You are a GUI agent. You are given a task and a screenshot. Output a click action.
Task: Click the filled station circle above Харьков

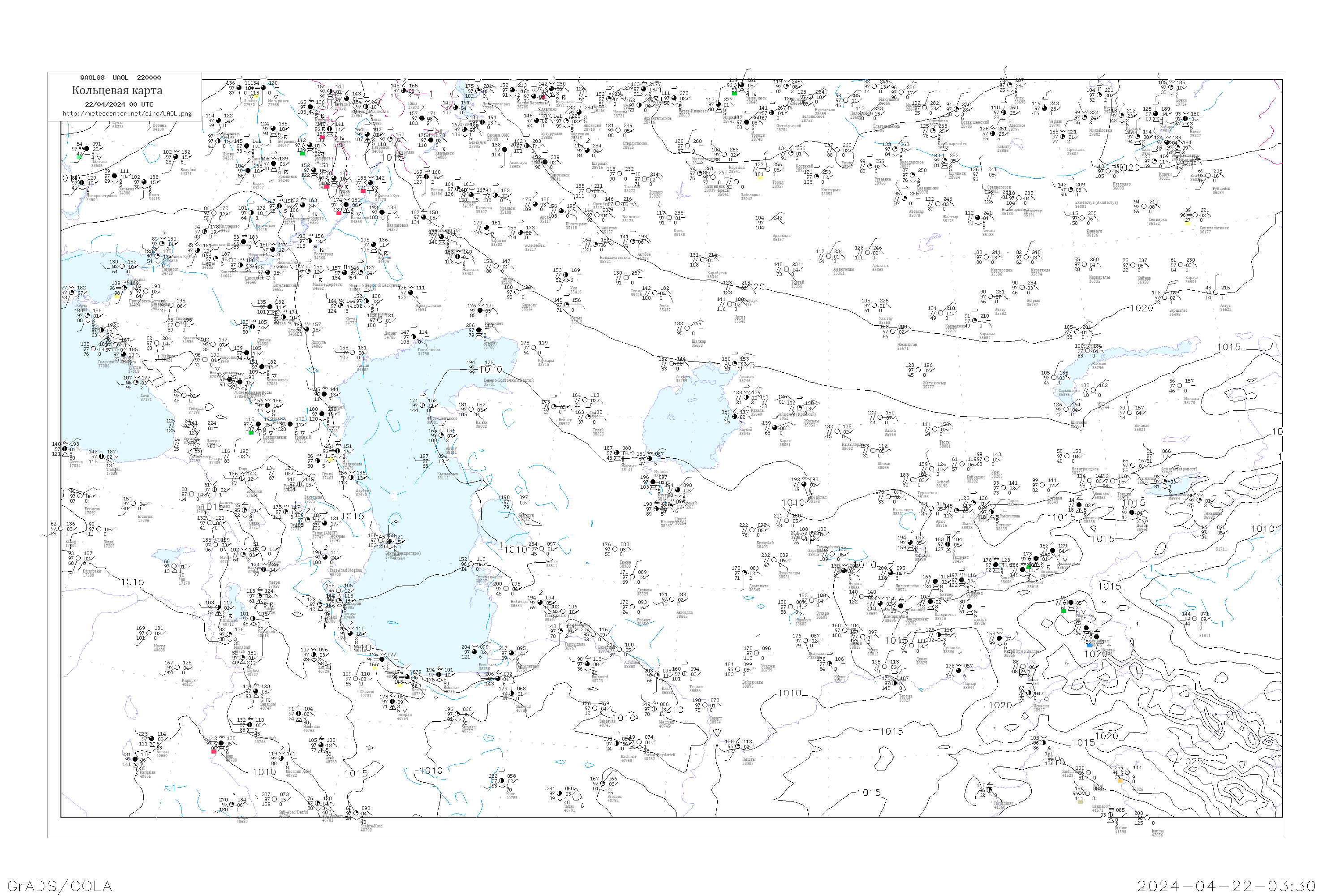(115, 176)
